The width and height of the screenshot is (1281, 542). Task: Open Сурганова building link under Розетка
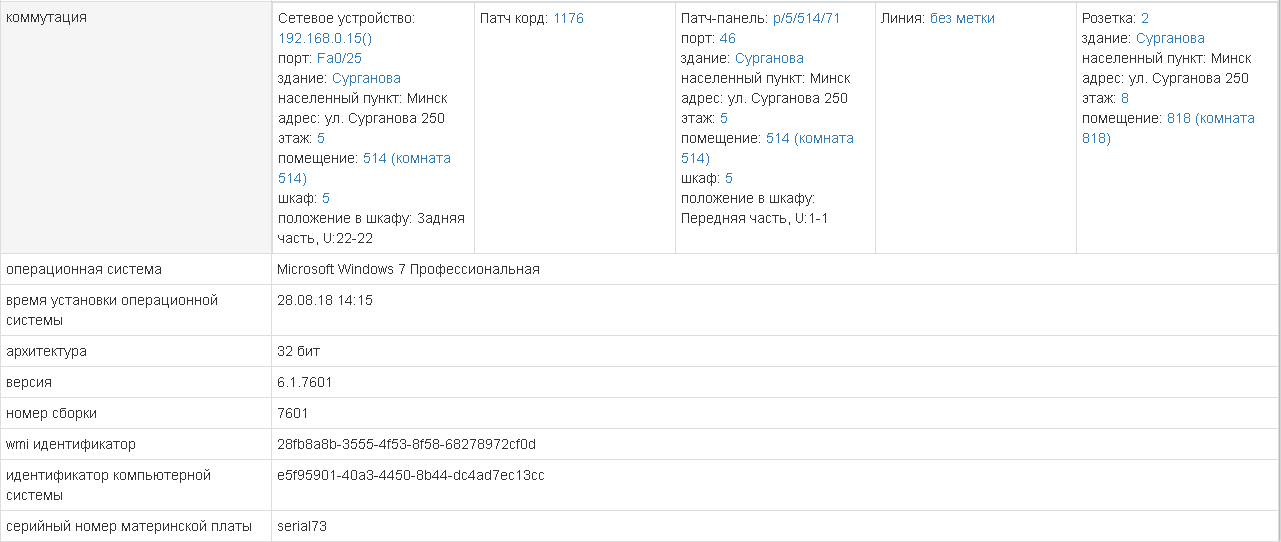1170,38
